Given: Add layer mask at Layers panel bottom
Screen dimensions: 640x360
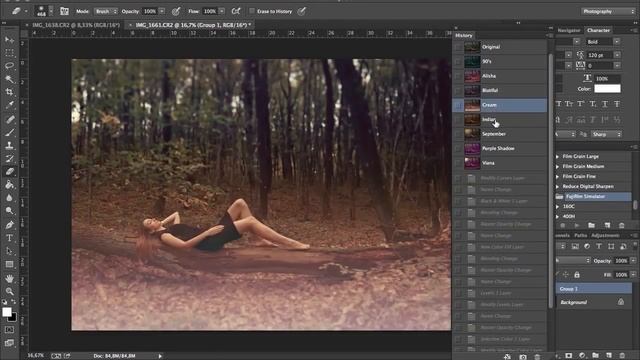Looking at the screenshot, I should (x=569, y=356).
